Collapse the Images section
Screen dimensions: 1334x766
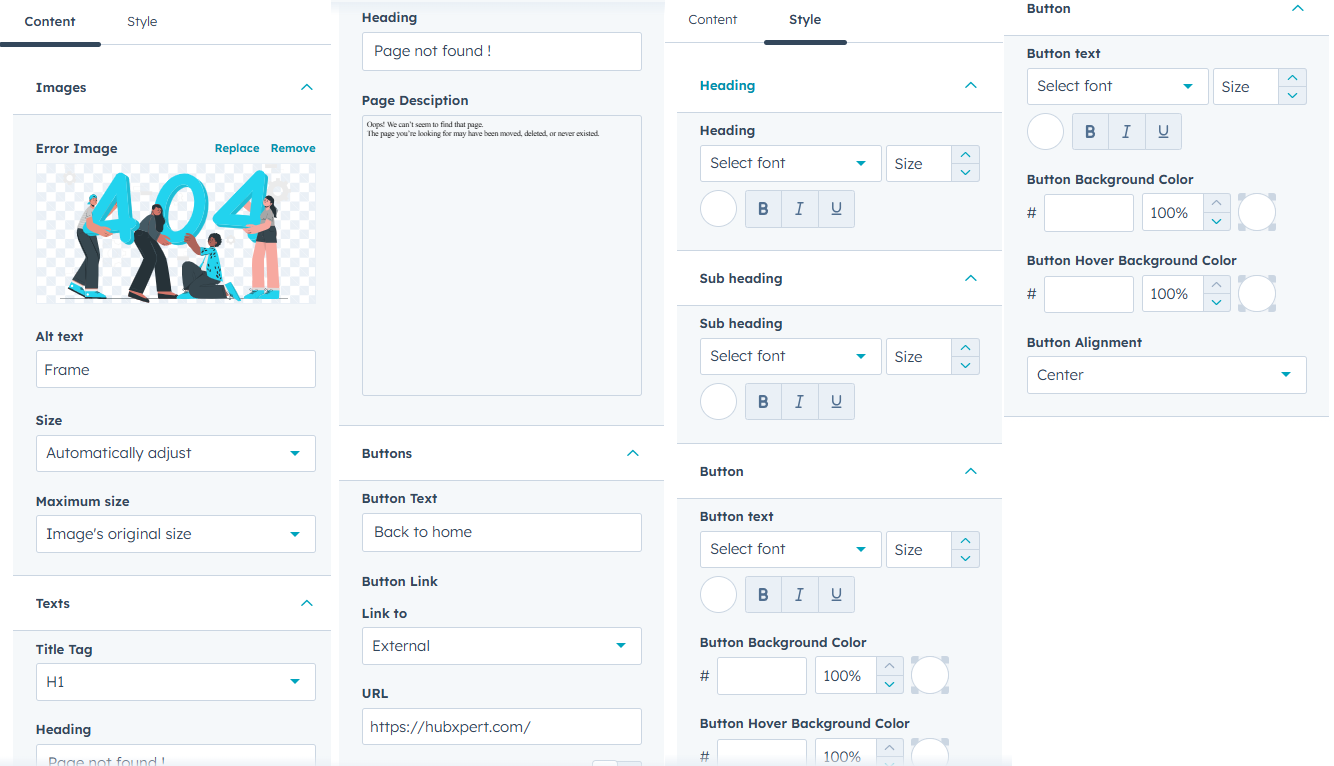[307, 87]
